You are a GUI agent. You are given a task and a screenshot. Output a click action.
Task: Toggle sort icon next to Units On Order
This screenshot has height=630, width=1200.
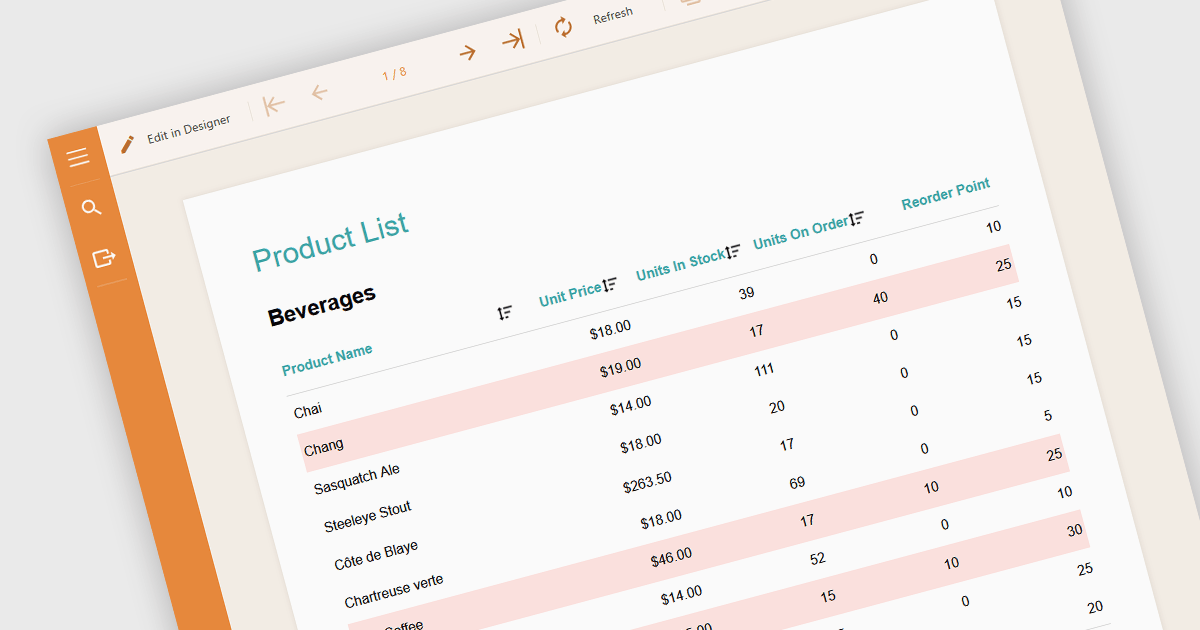point(857,218)
